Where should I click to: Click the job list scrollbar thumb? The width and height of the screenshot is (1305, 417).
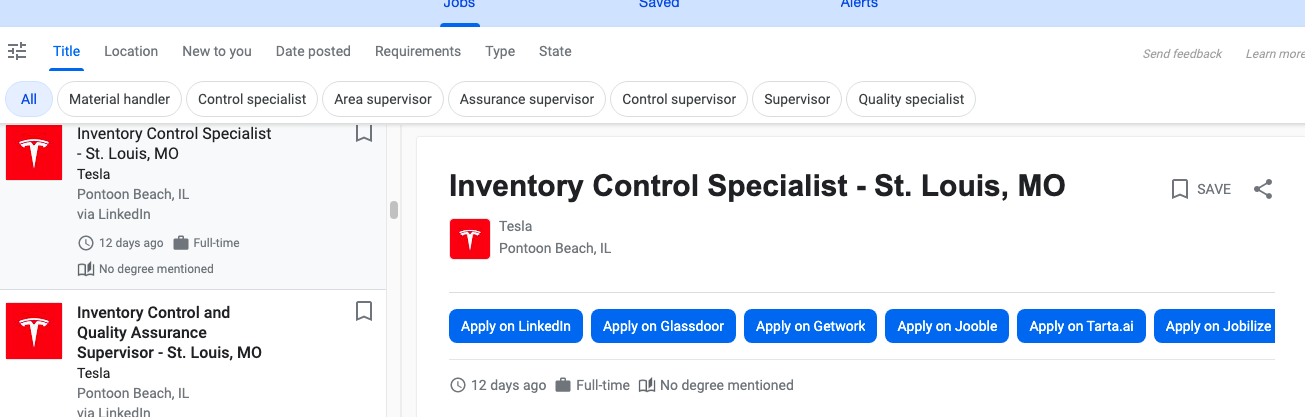click(394, 210)
